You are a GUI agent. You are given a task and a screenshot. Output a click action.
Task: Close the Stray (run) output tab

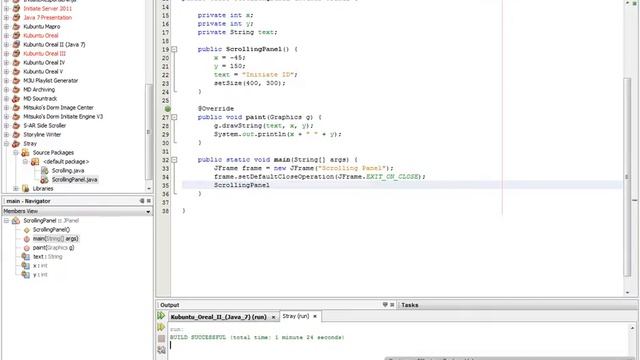click(x=315, y=316)
